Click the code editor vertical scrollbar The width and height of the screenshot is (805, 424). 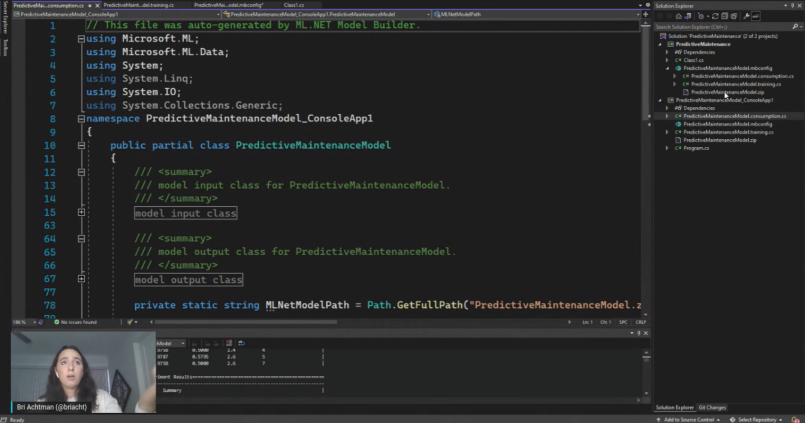(x=645, y=167)
